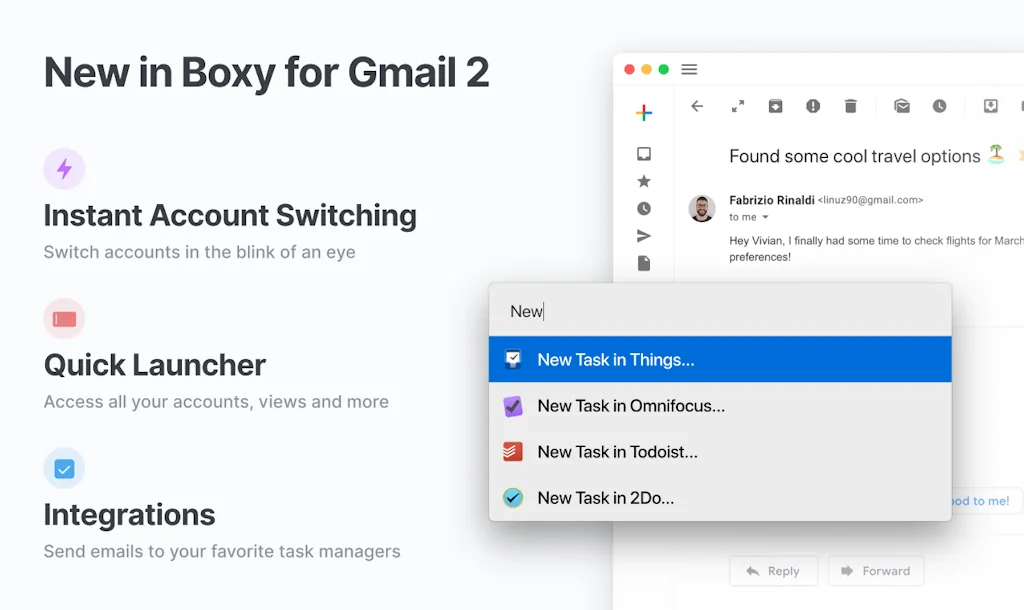
Task: Click "Access all your accounts, views and more" text
Action: click(216, 402)
